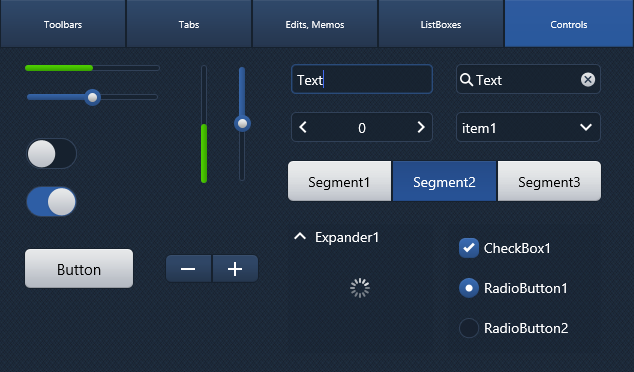Click the plus button
The height and width of the screenshot is (372, 634).
(235, 268)
